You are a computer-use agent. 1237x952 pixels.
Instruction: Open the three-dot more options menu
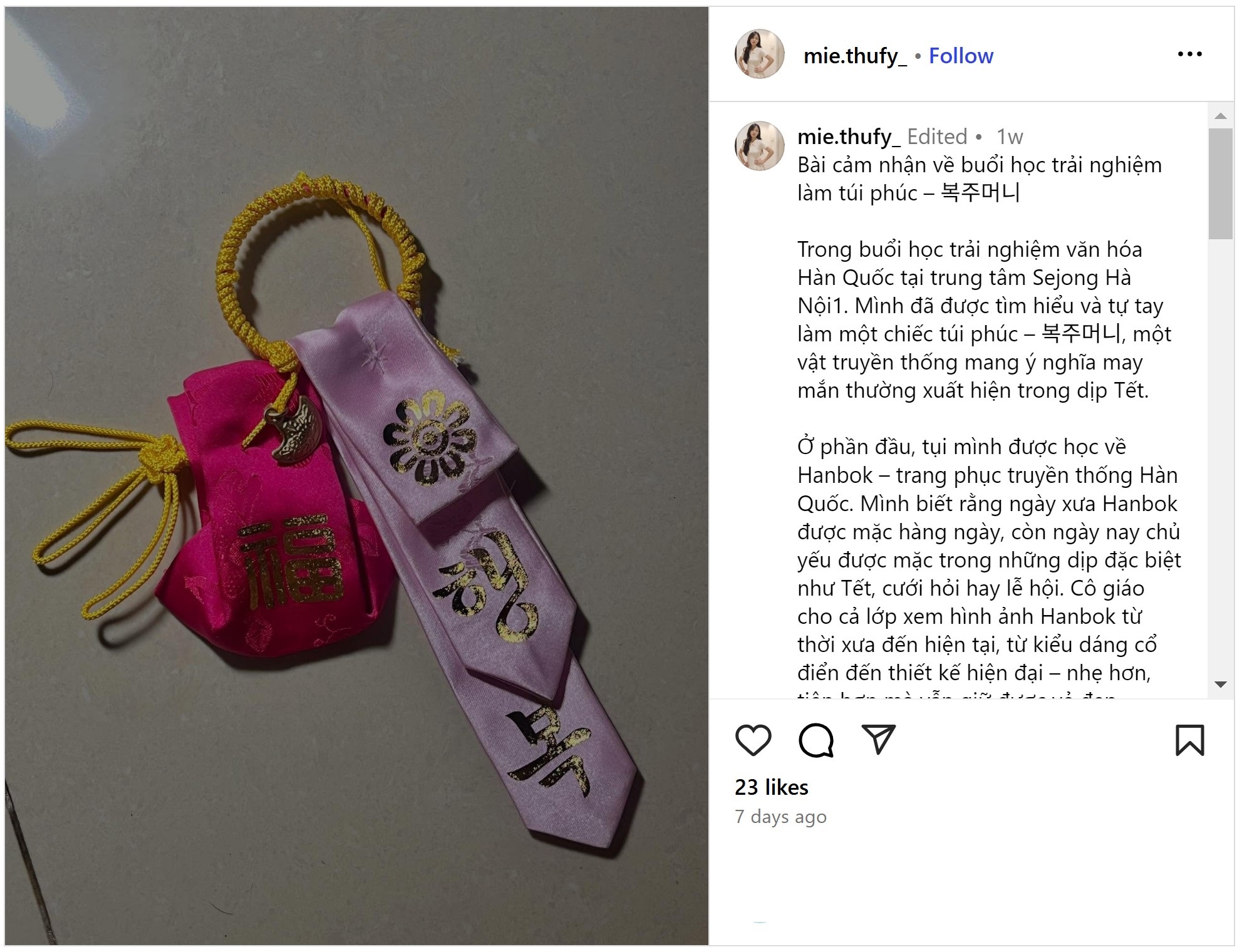pyautogui.click(x=1189, y=54)
